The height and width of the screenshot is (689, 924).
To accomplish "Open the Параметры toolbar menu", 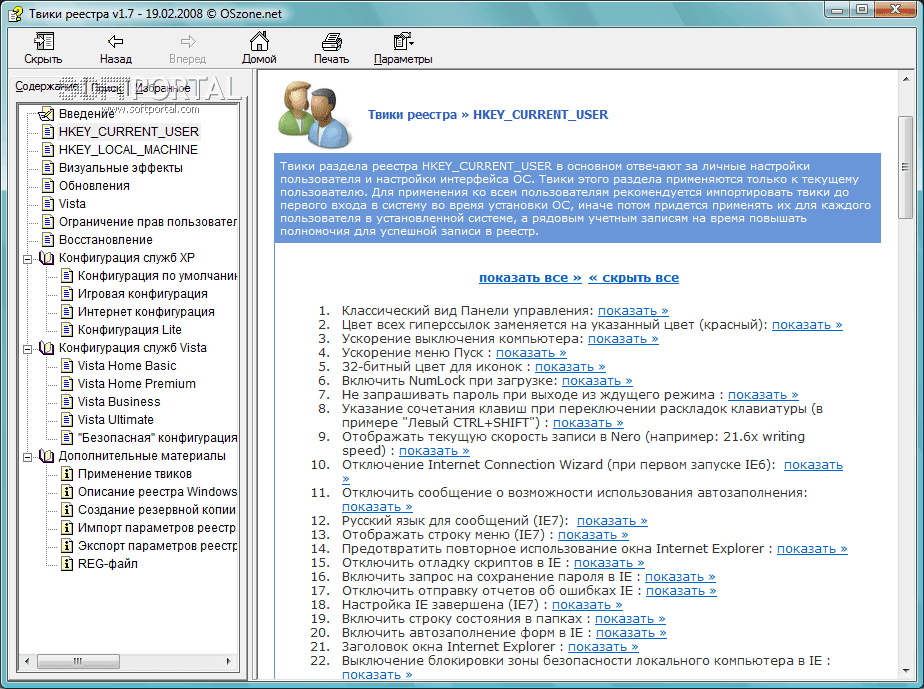I will tap(403, 41).
